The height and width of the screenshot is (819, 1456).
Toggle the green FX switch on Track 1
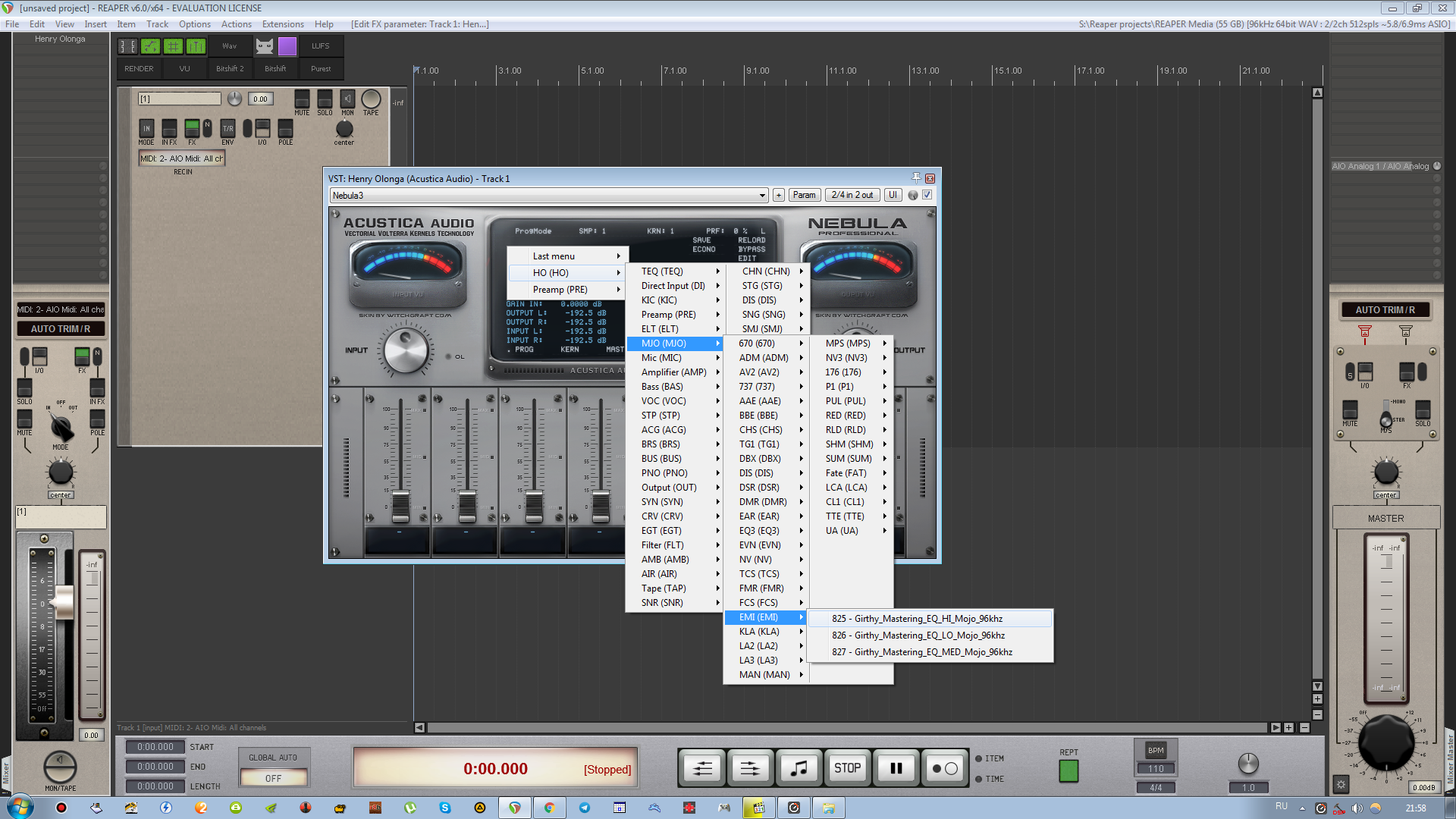pos(192,128)
